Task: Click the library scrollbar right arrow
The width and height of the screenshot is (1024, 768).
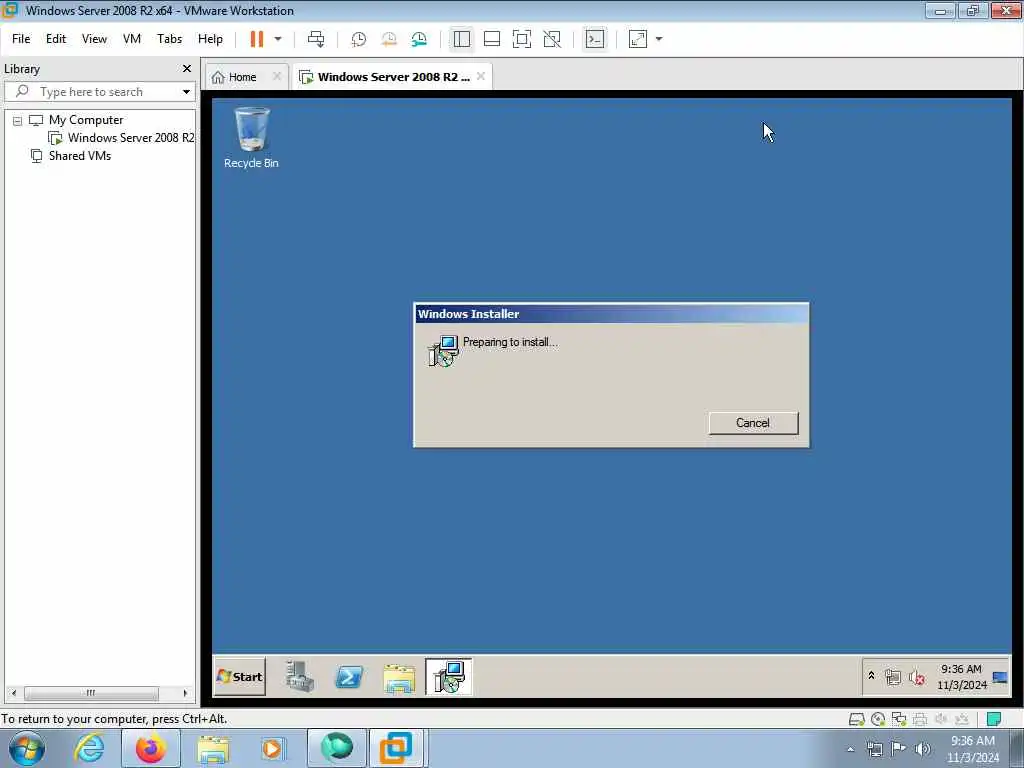Action: click(185, 693)
